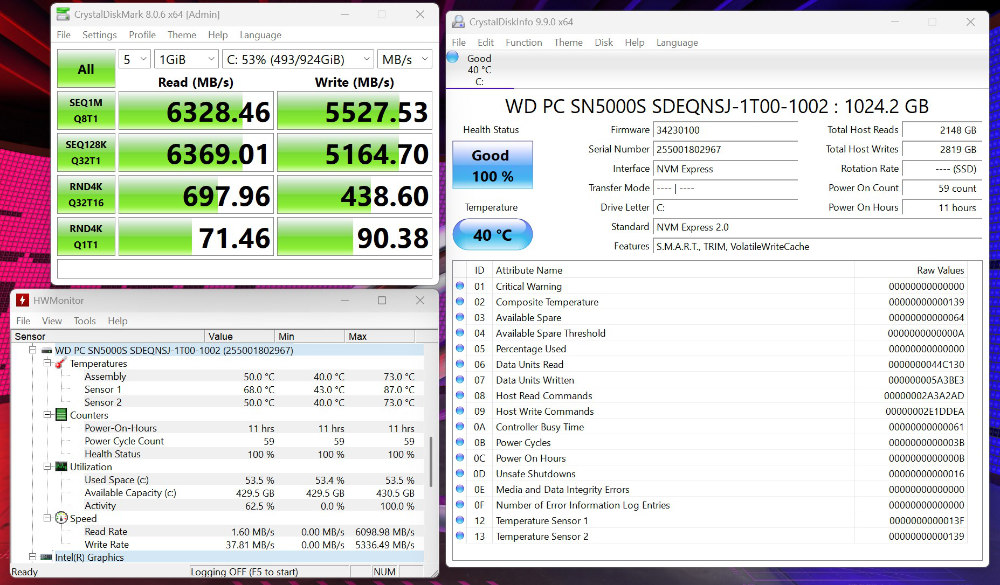Open HWMonitor View menu
Image resolution: width=1000 pixels, height=585 pixels.
pos(52,320)
